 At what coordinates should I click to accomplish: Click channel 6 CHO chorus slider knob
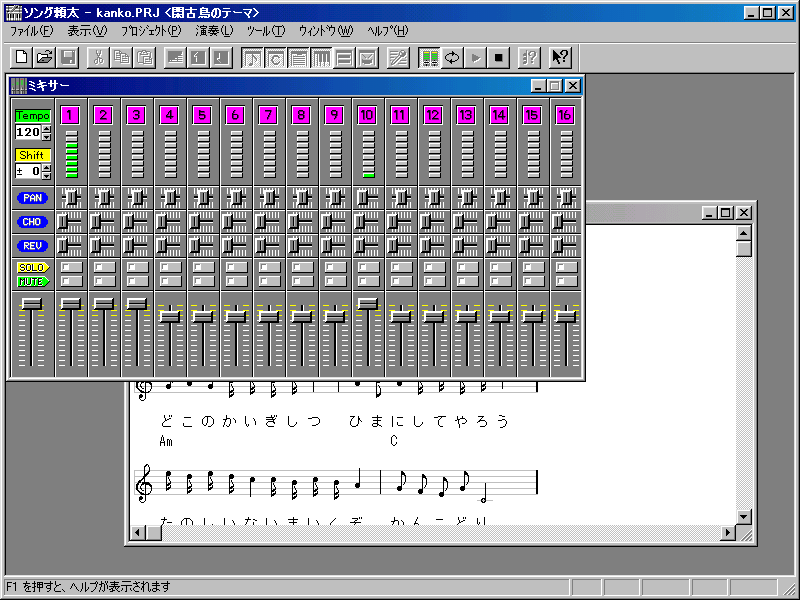click(228, 221)
